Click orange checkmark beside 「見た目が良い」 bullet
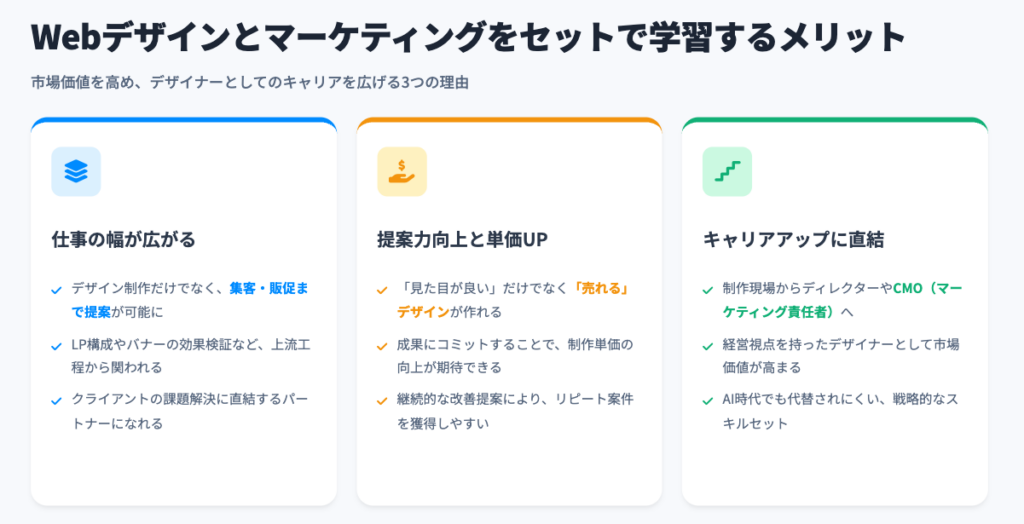 click(382, 290)
